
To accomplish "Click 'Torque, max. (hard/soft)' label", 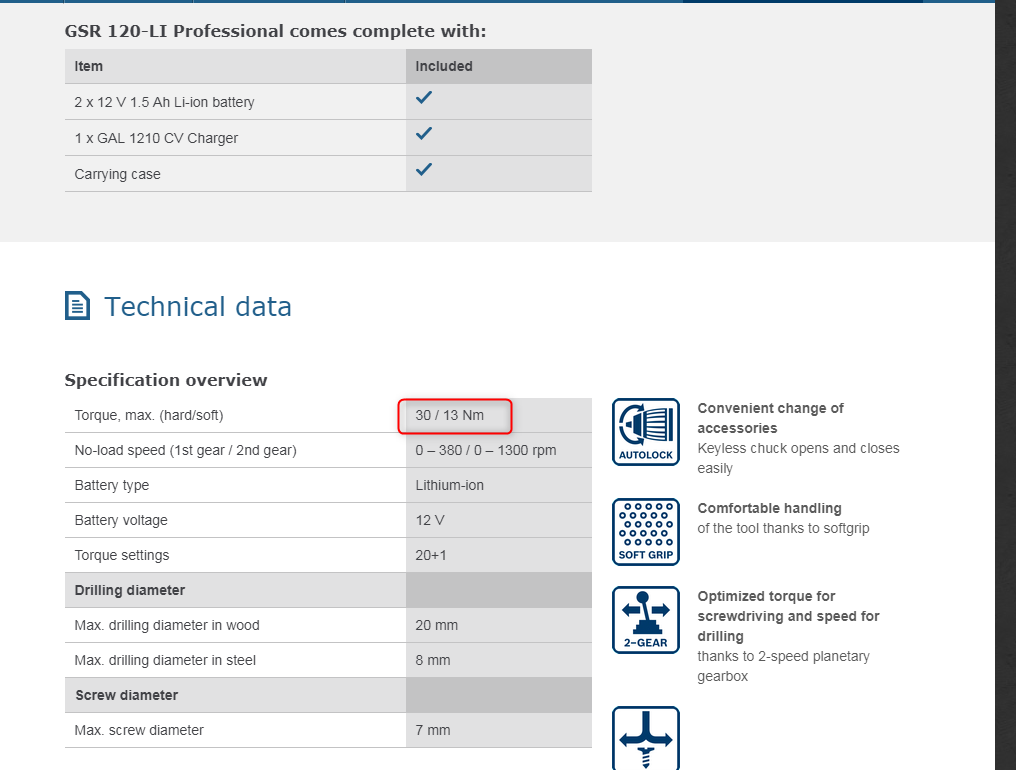I will (x=149, y=415).
